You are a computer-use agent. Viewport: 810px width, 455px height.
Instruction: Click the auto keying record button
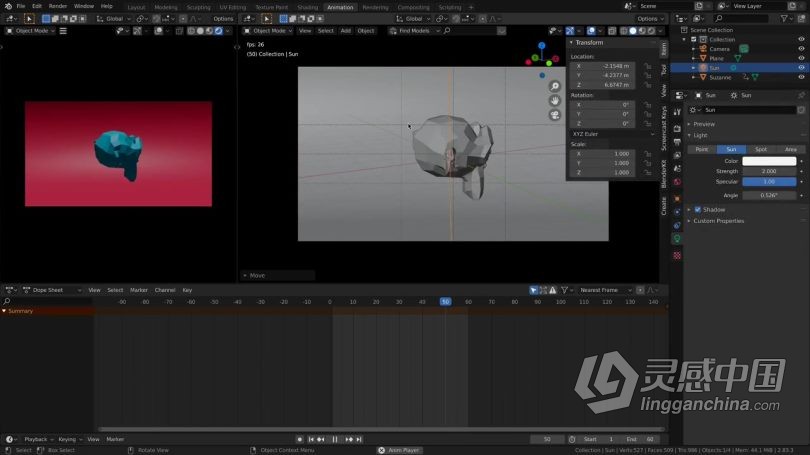coord(300,440)
